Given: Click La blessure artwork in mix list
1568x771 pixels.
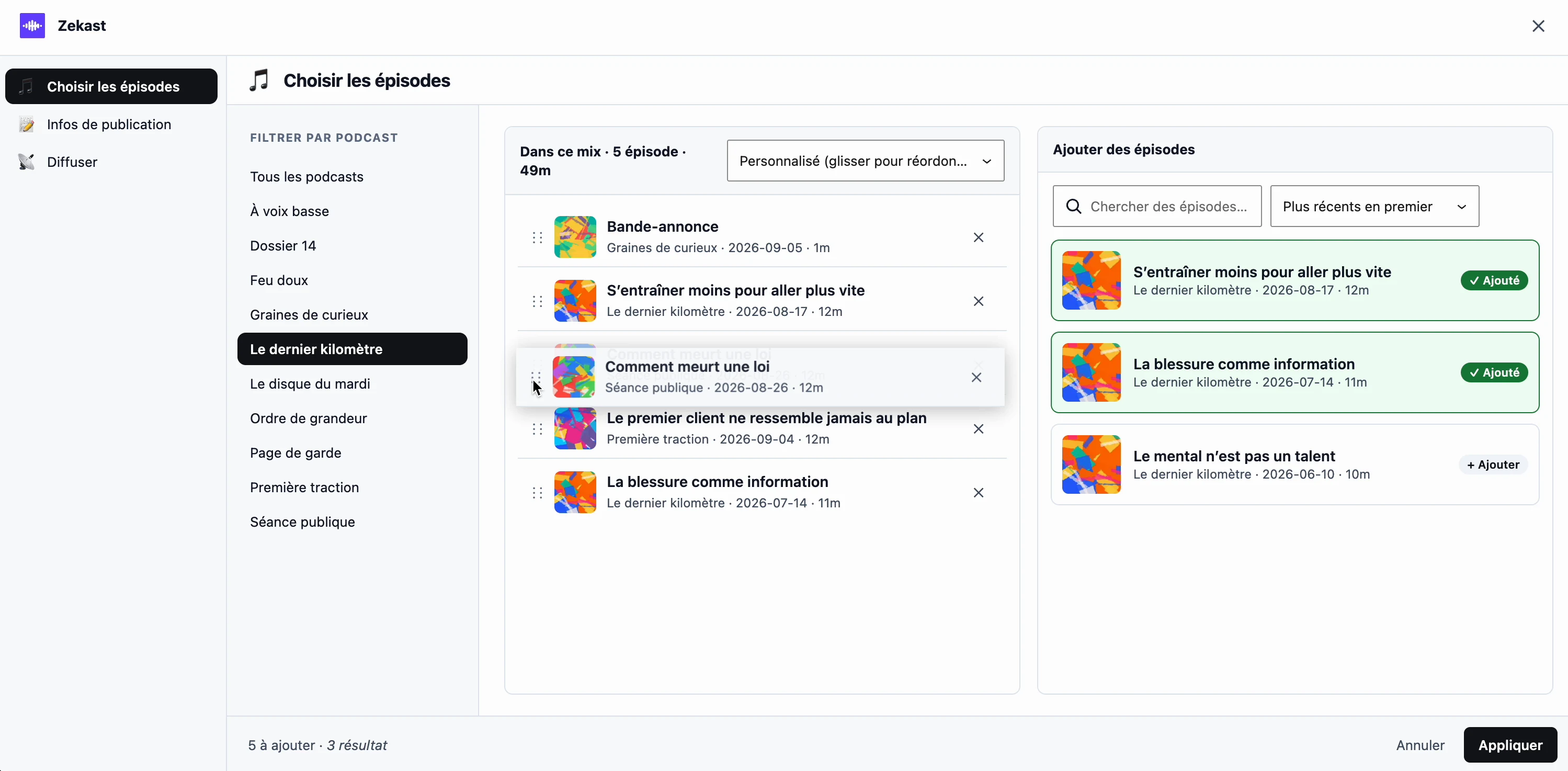Looking at the screenshot, I should [x=575, y=493].
